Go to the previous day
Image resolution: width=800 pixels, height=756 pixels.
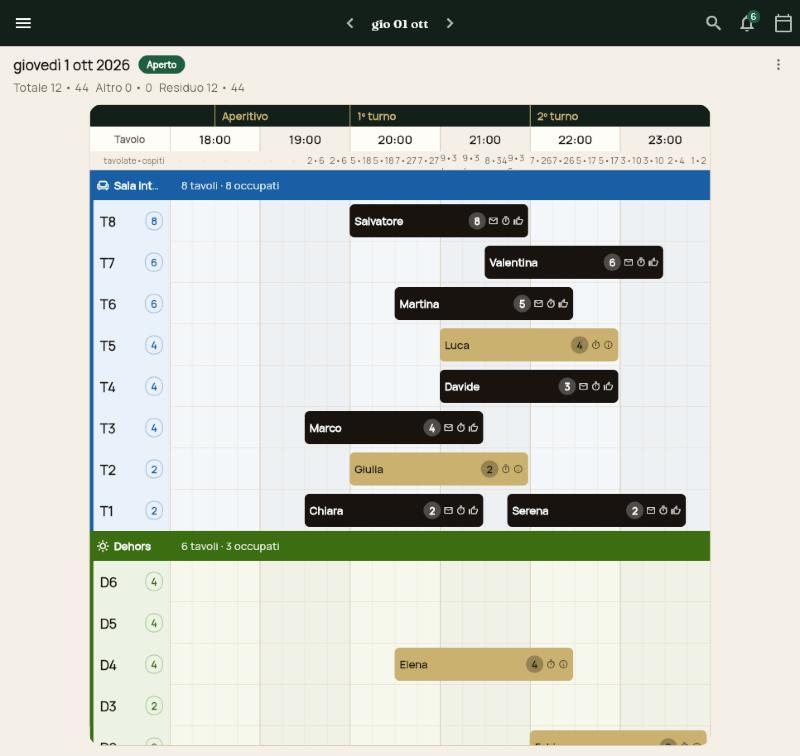point(350,23)
